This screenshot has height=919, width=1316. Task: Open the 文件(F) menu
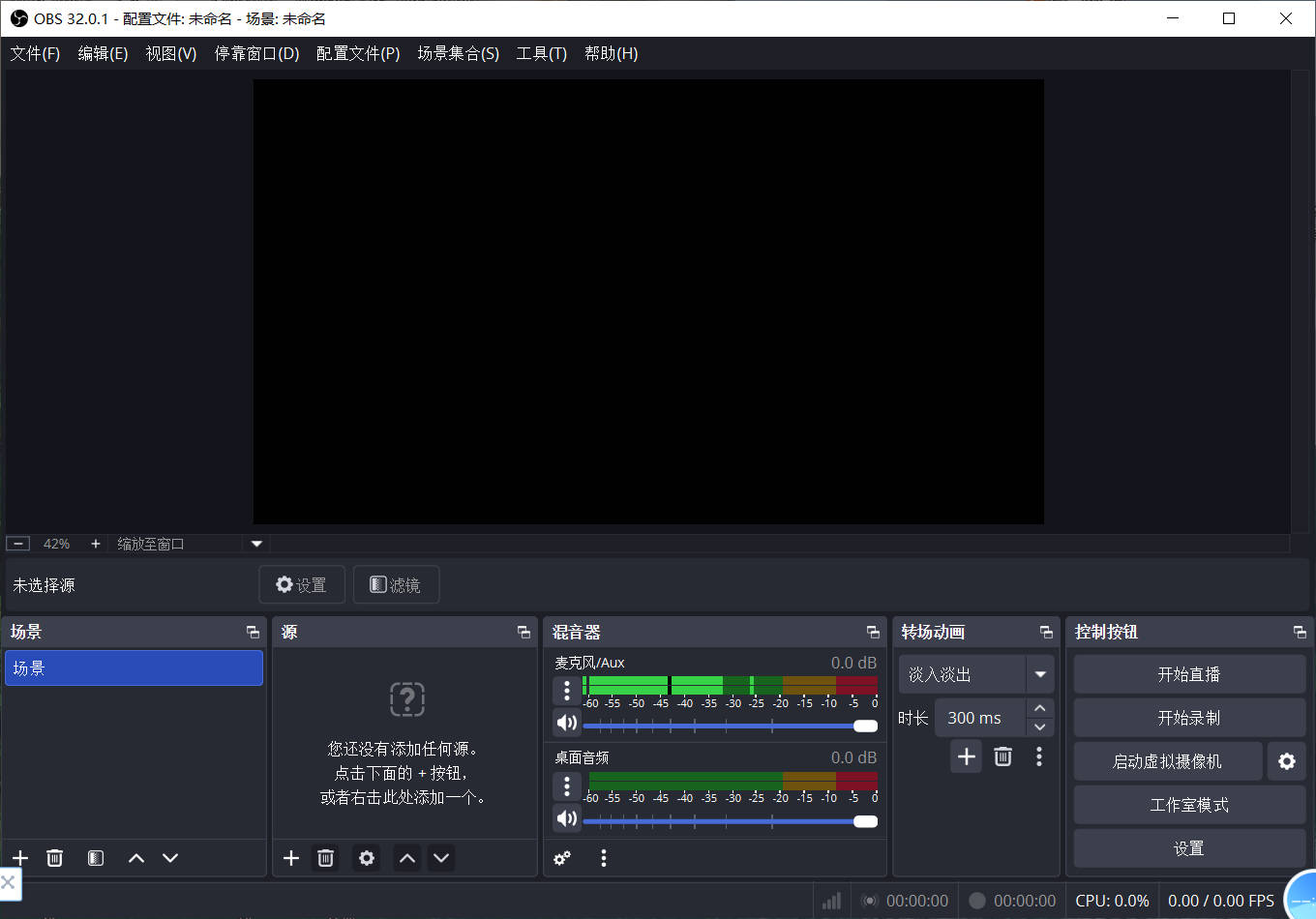pos(35,53)
